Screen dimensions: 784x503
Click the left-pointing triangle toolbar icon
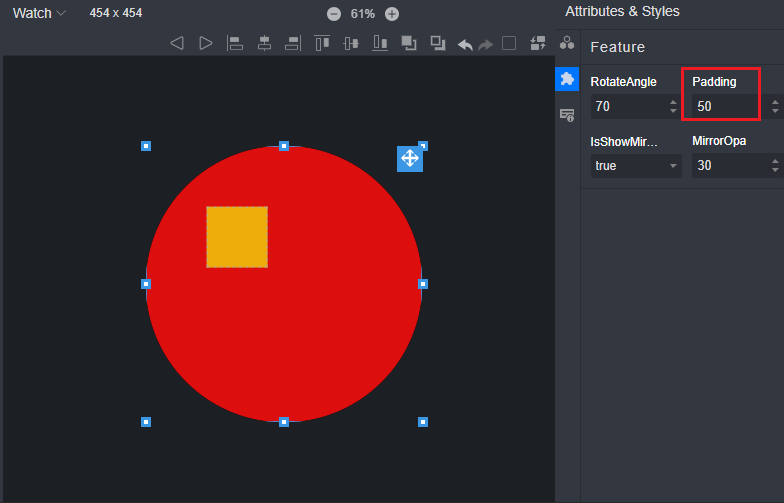pos(177,43)
